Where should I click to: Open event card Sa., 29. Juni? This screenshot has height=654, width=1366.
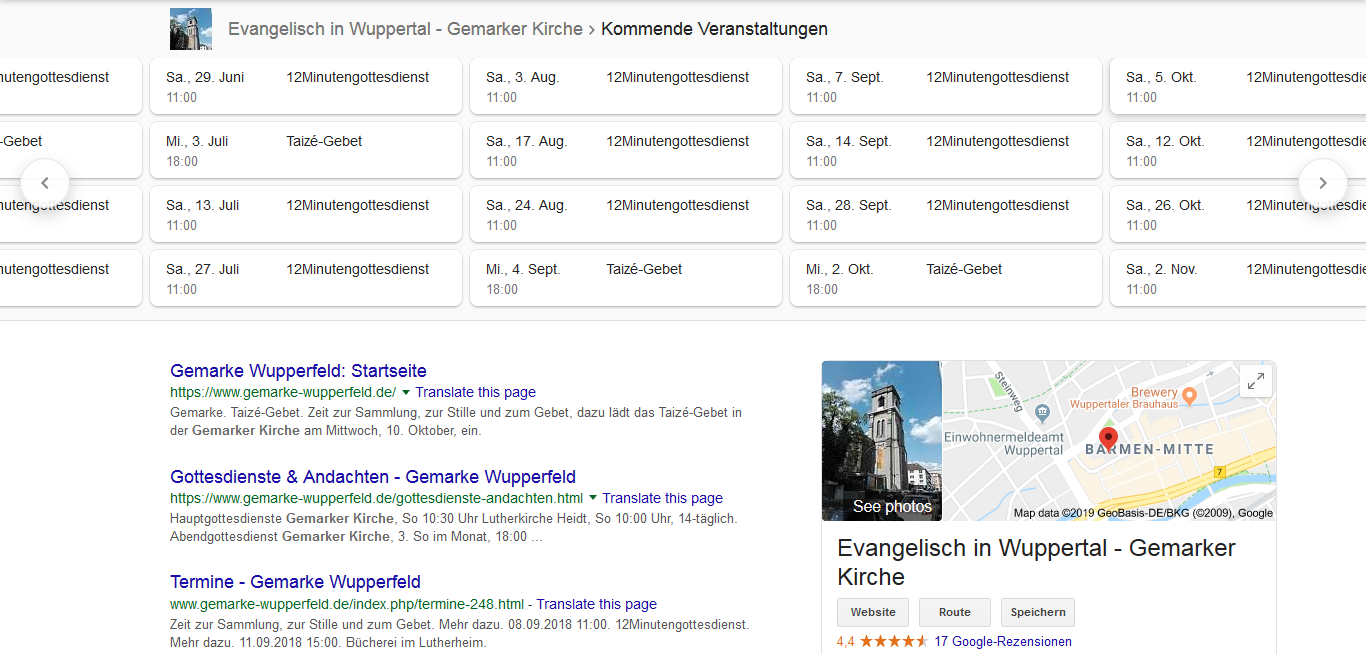(x=306, y=86)
